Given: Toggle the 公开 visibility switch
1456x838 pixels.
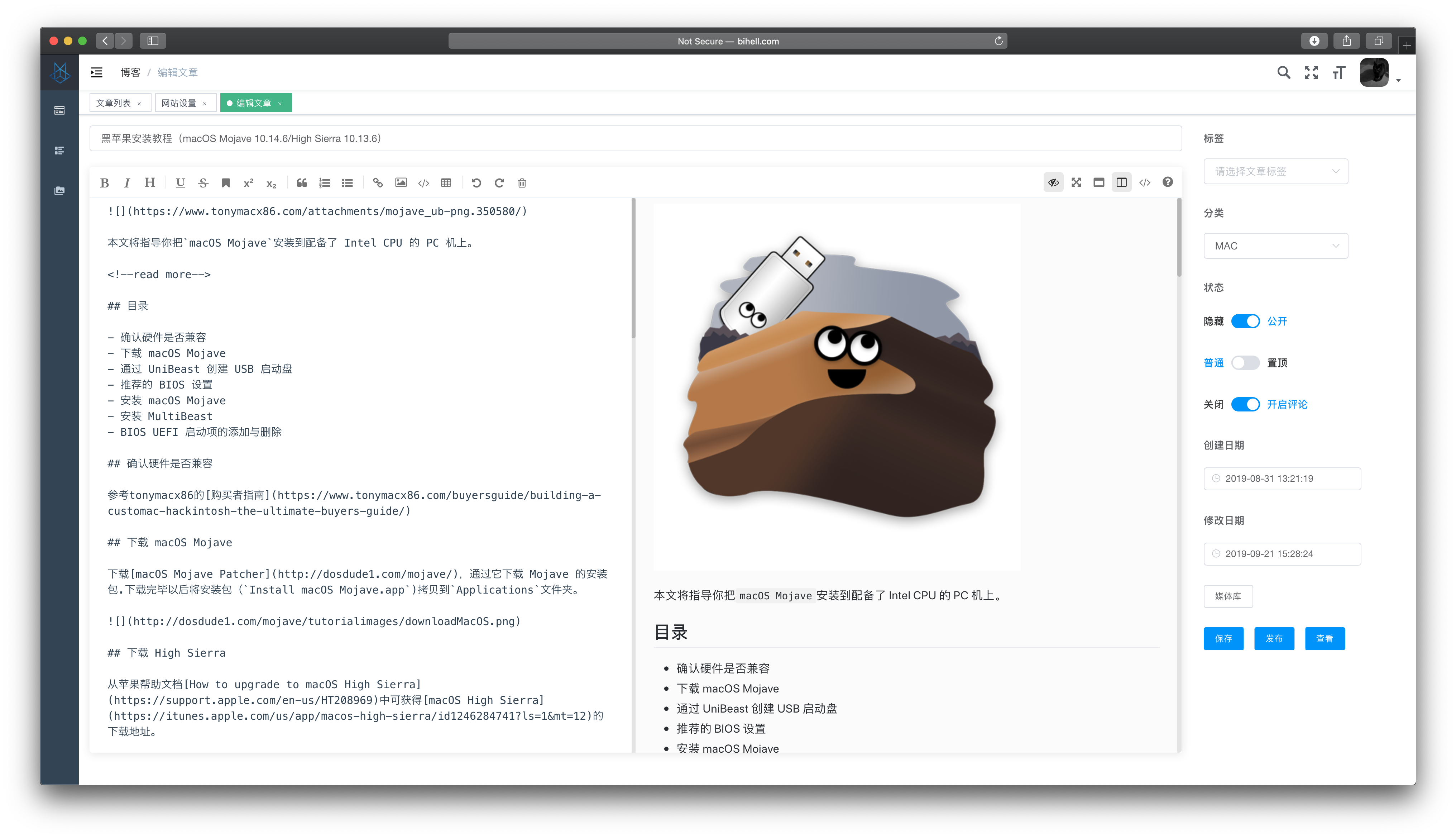Looking at the screenshot, I should point(1245,321).
